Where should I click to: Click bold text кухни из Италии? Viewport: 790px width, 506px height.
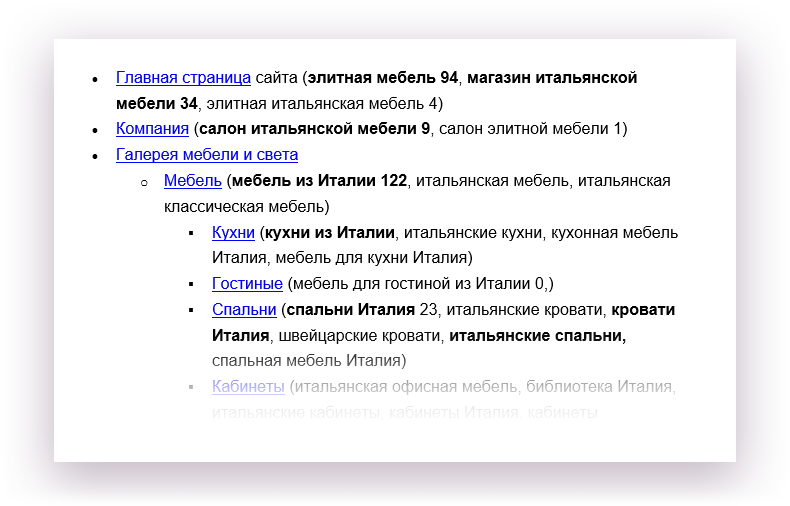point(330,232)
